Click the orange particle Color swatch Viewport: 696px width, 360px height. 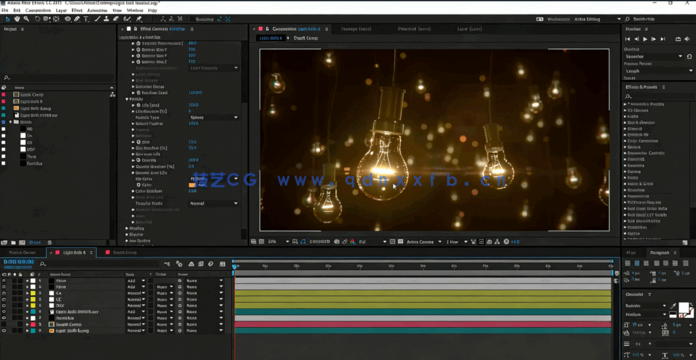point(192,185)
